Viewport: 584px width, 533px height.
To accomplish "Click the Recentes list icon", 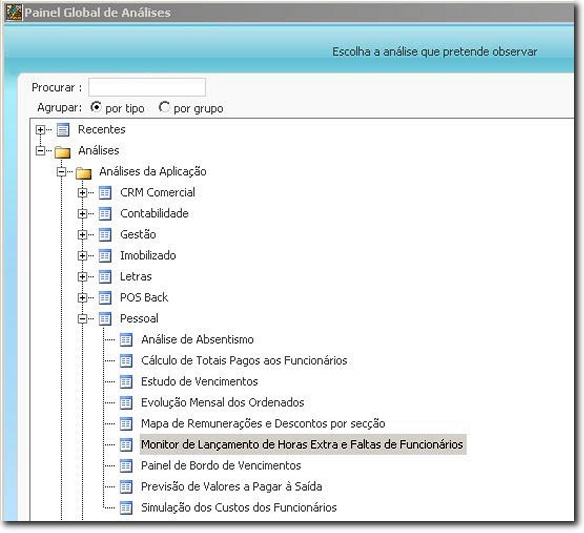I will click(63, 130).
